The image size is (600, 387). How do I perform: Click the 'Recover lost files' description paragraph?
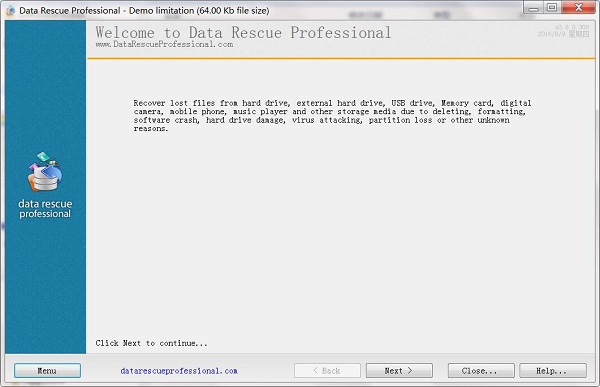point(332,116)
